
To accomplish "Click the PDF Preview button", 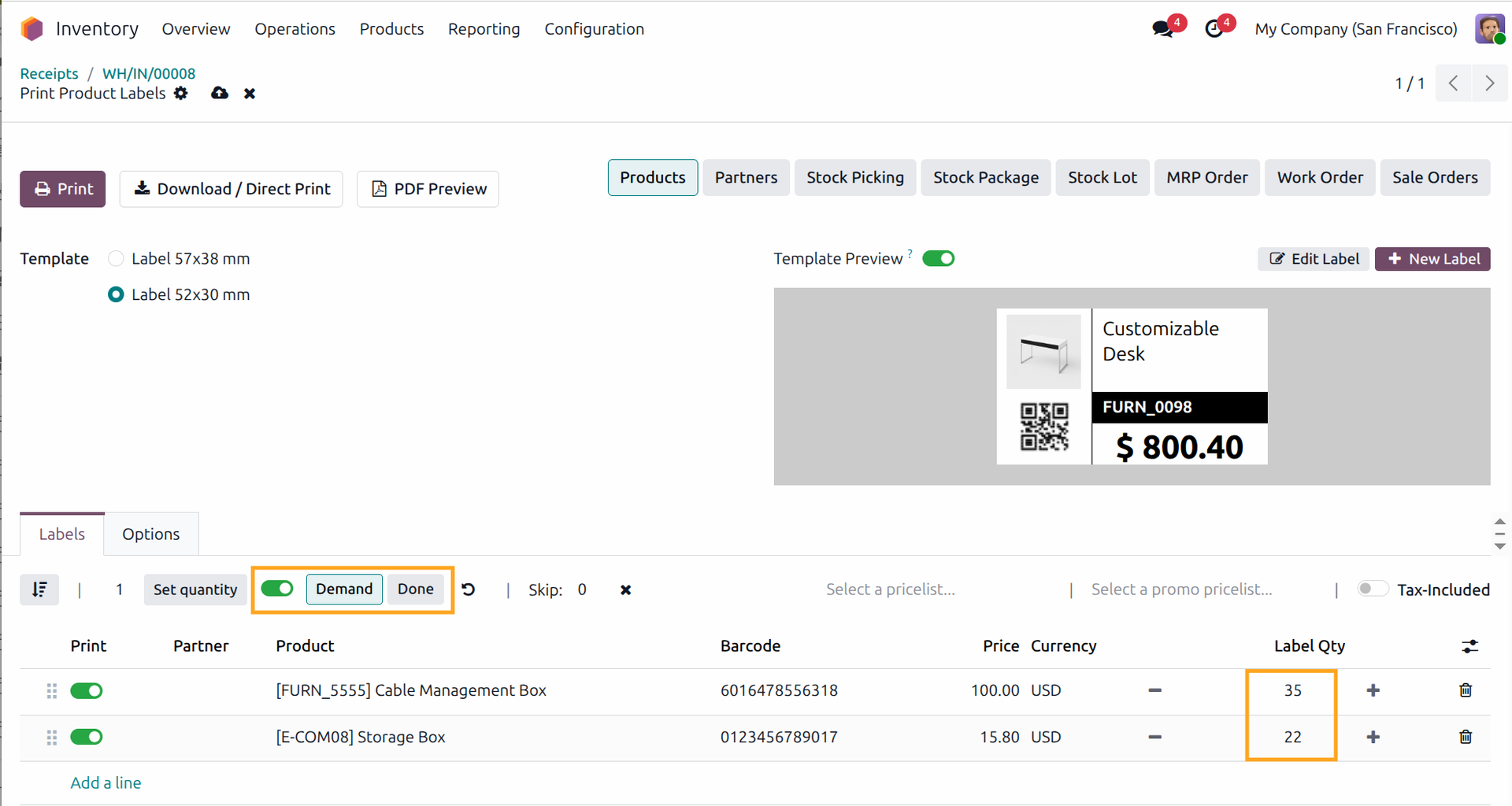I will [428, 189].
